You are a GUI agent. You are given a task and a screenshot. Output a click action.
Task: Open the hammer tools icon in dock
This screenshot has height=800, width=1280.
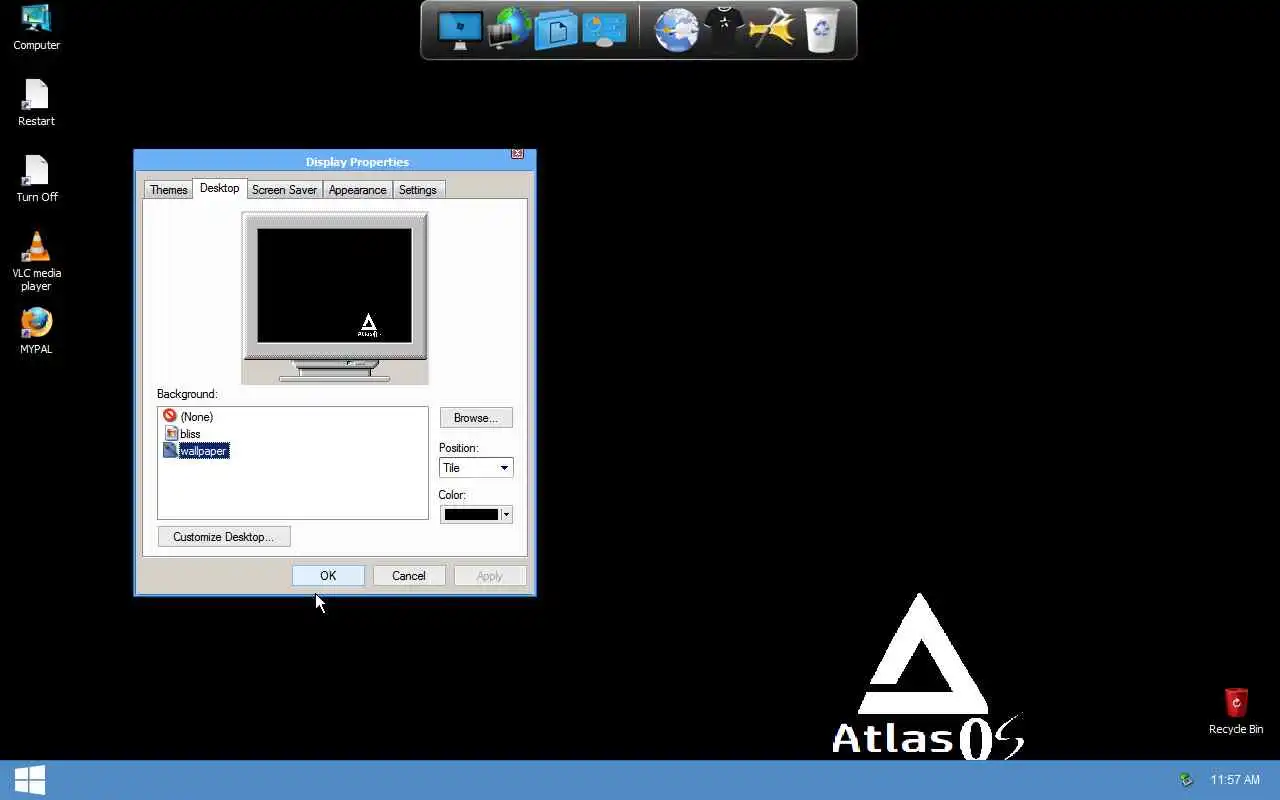(771, 30)
